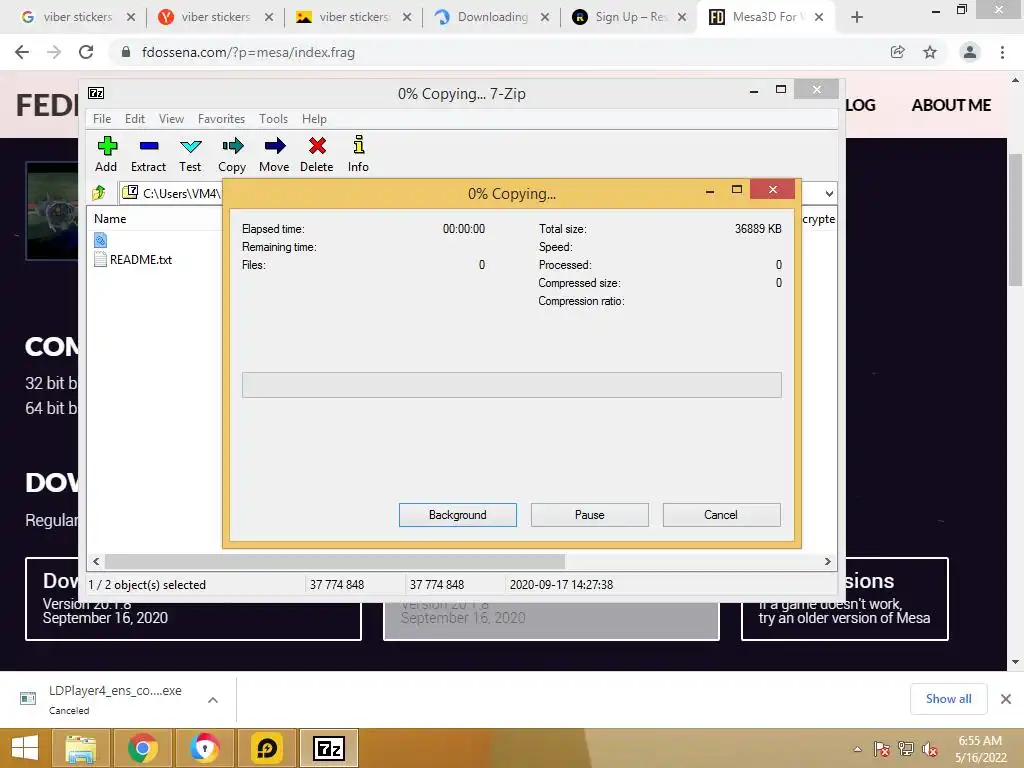Click the Add toolbar icon in 7-Zip

106,154
